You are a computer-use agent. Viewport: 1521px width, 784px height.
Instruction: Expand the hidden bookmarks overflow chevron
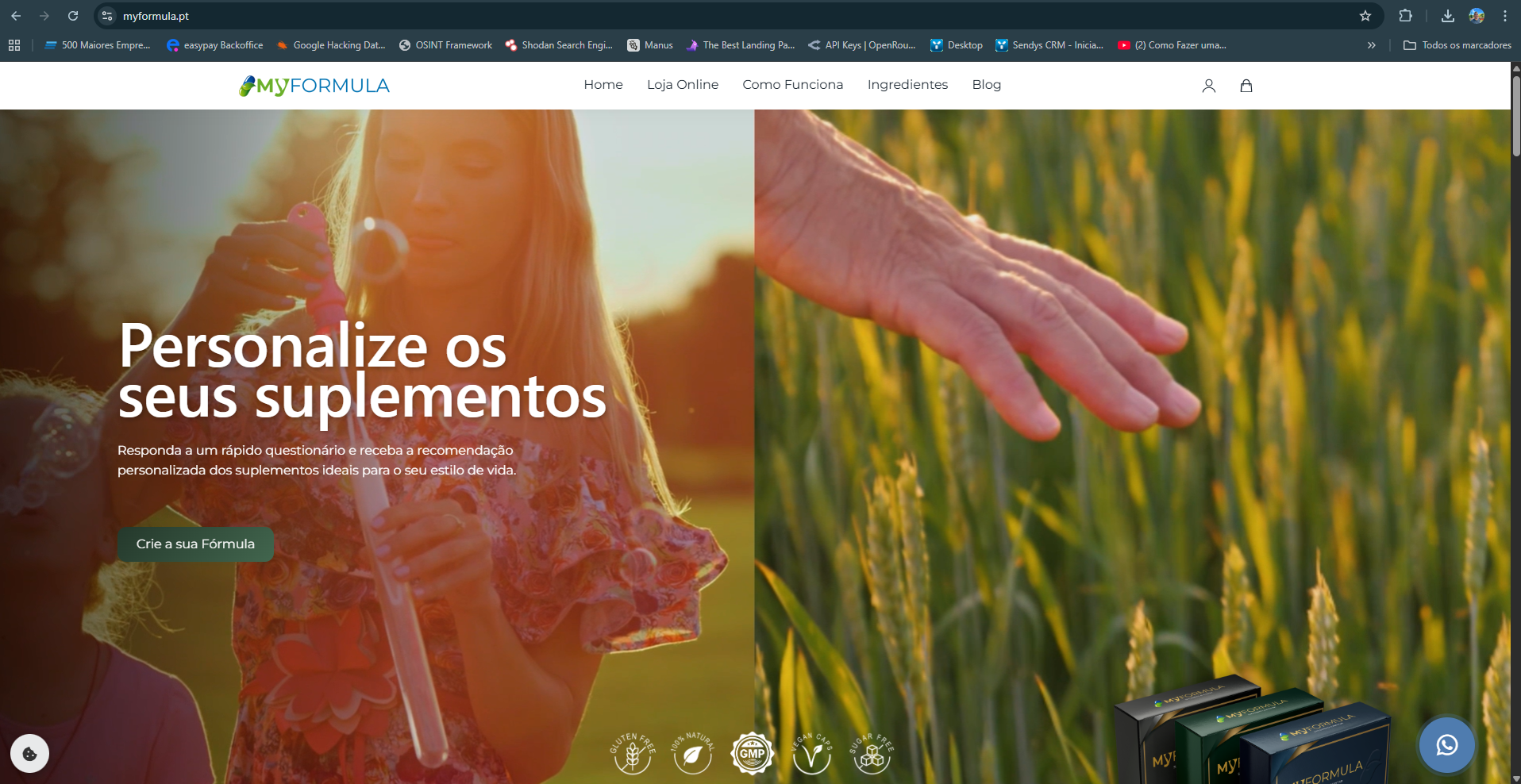click(x=1371, y=45)
